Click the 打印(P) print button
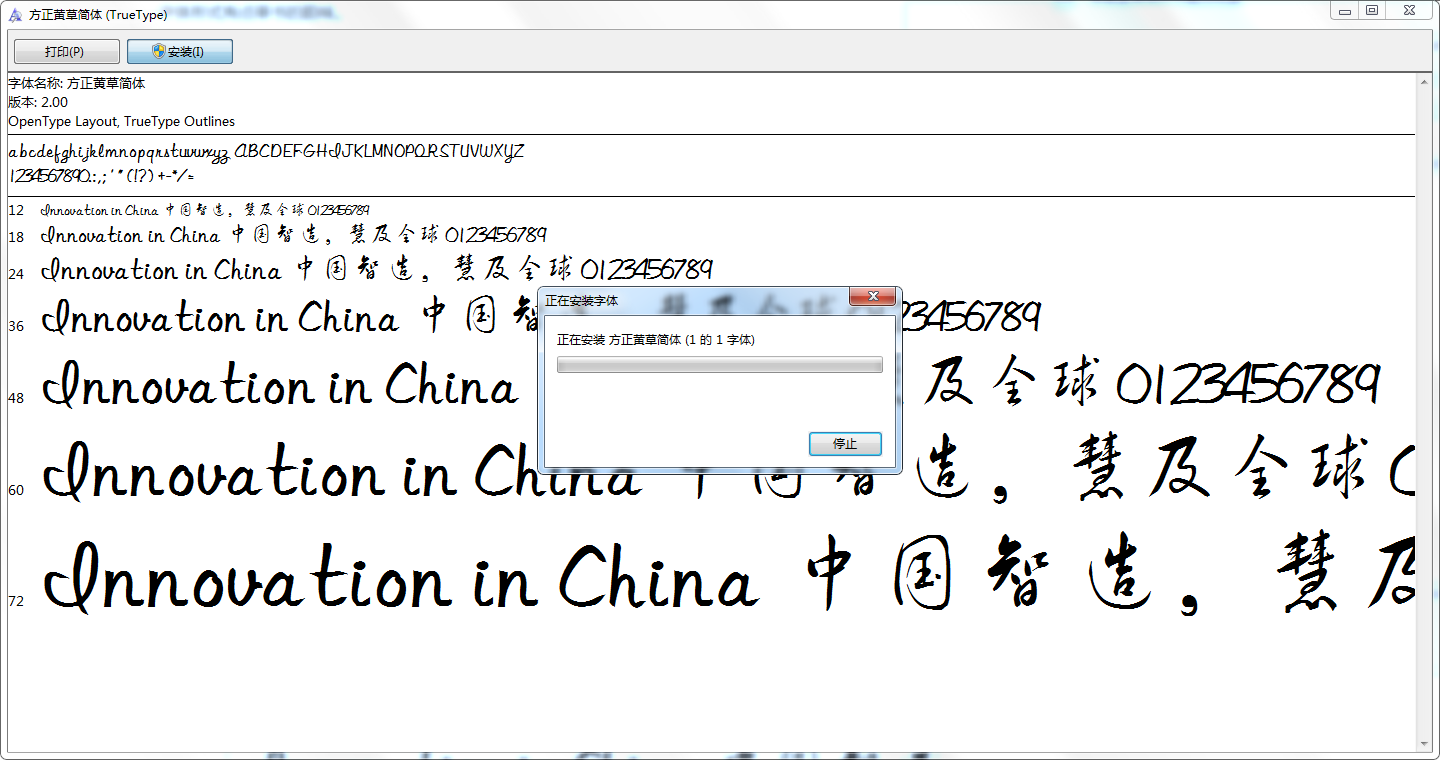 [x=65, y=51]
